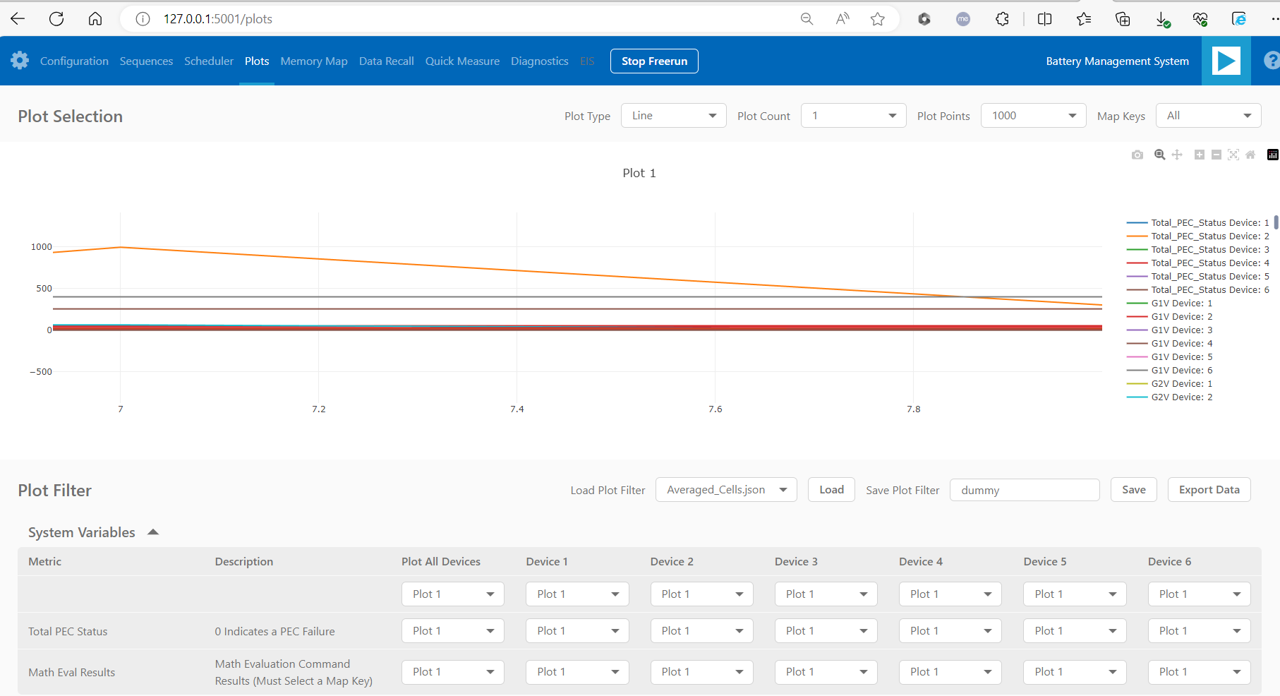Open the Memory Map tab
This screenshot has height=696, width=1280.
click(314, 61)
